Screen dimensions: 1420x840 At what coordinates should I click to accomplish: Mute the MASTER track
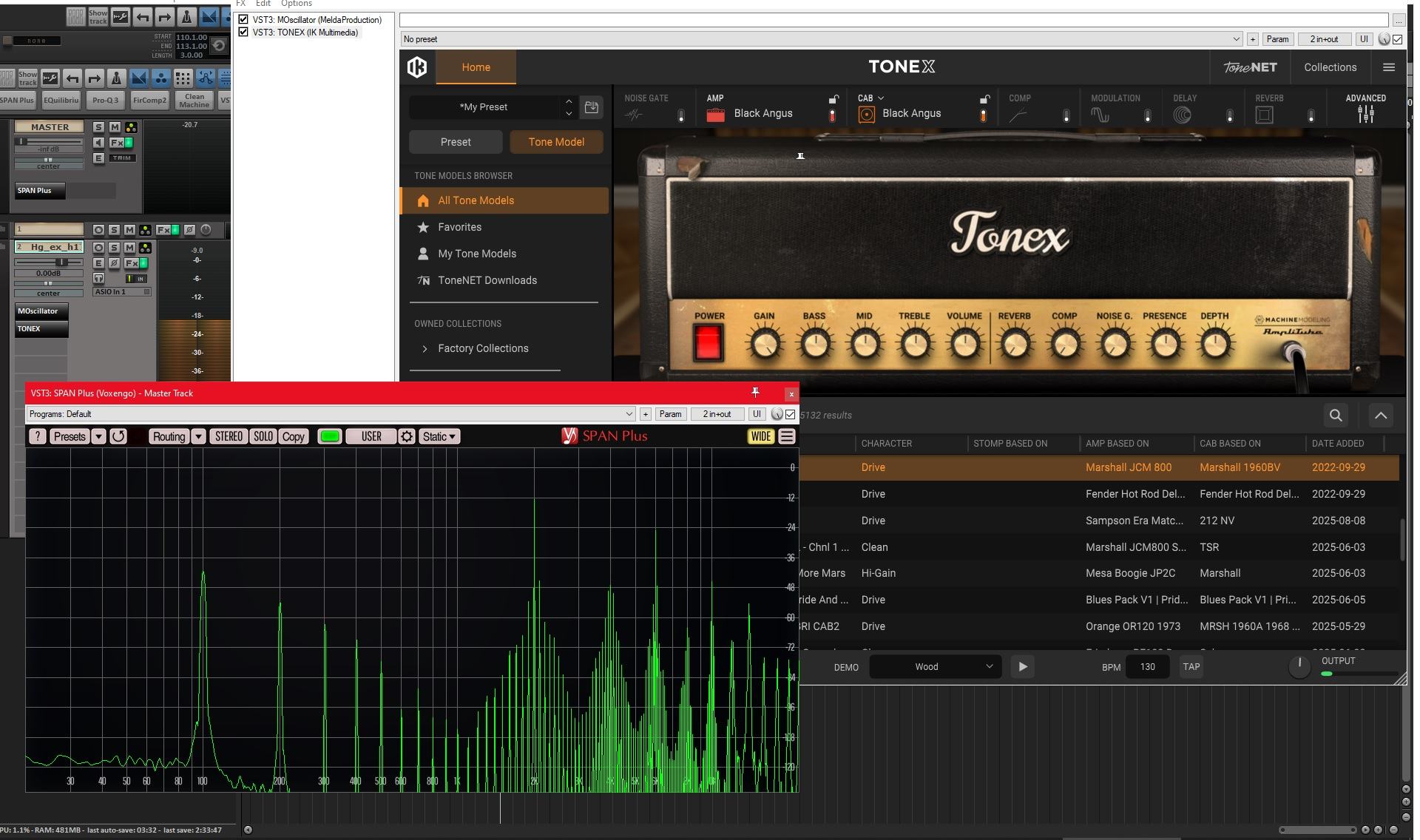click(x=115, y=127)
